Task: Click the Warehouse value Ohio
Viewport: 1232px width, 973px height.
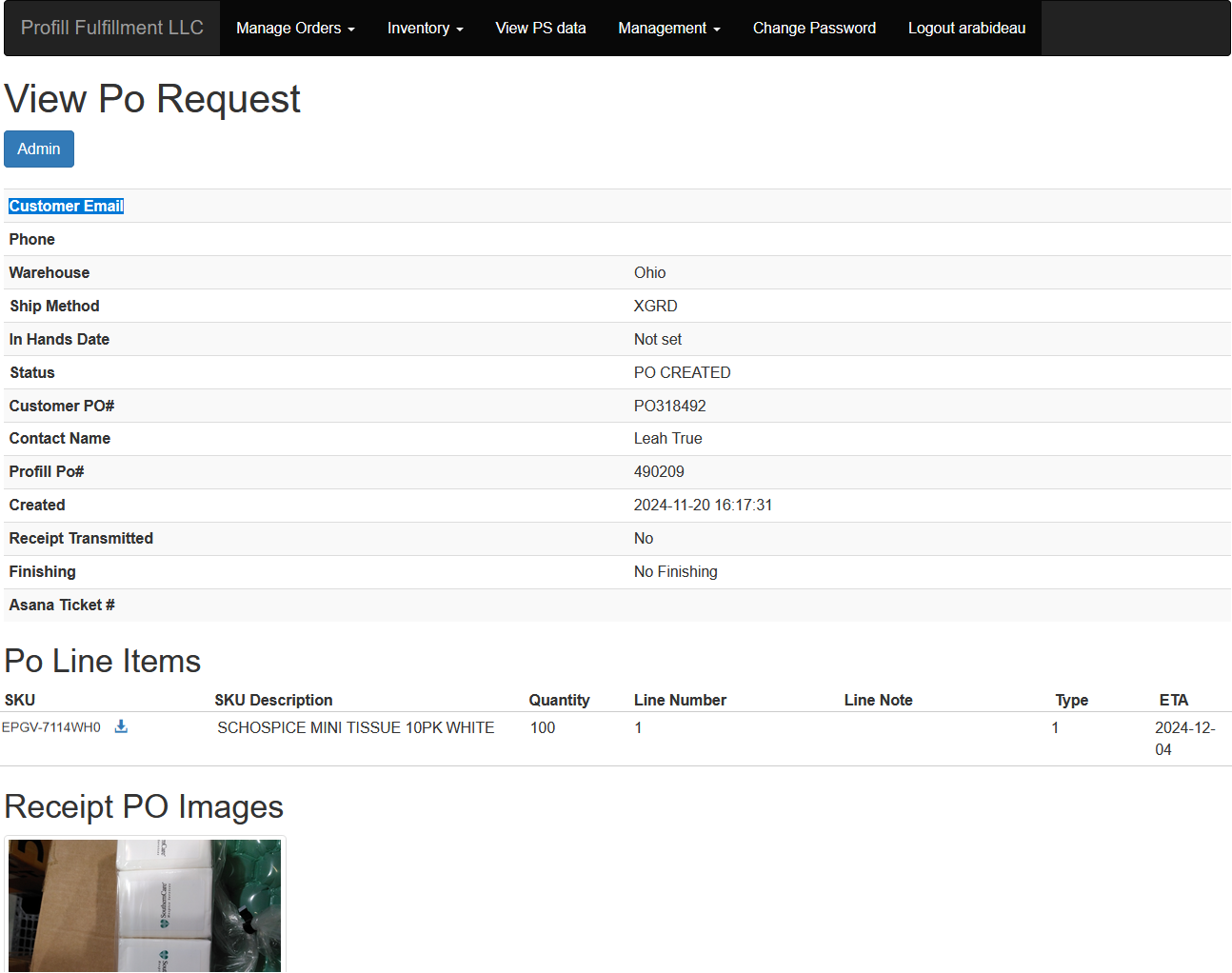Action: click(x=649, y=272)
